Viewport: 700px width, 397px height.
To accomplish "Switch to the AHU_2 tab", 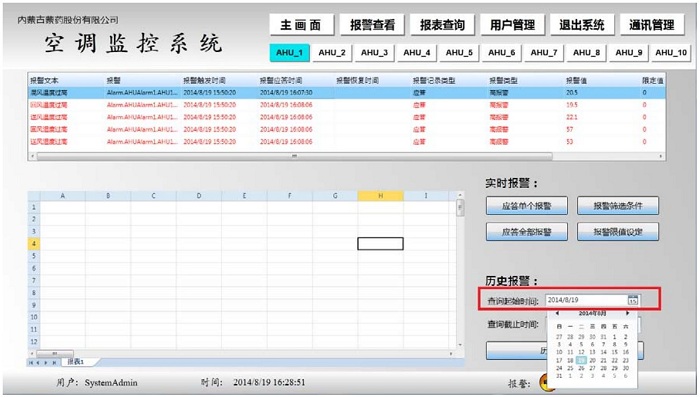I will (332, 53).
